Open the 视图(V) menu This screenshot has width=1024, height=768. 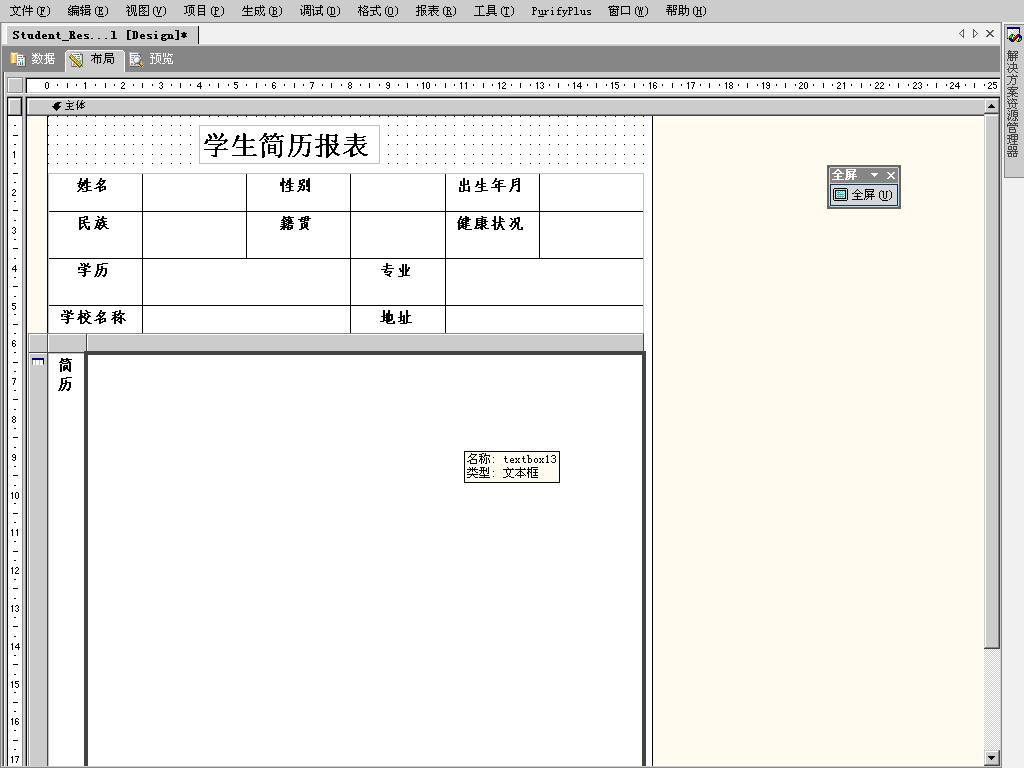click(x=146, y=11)
